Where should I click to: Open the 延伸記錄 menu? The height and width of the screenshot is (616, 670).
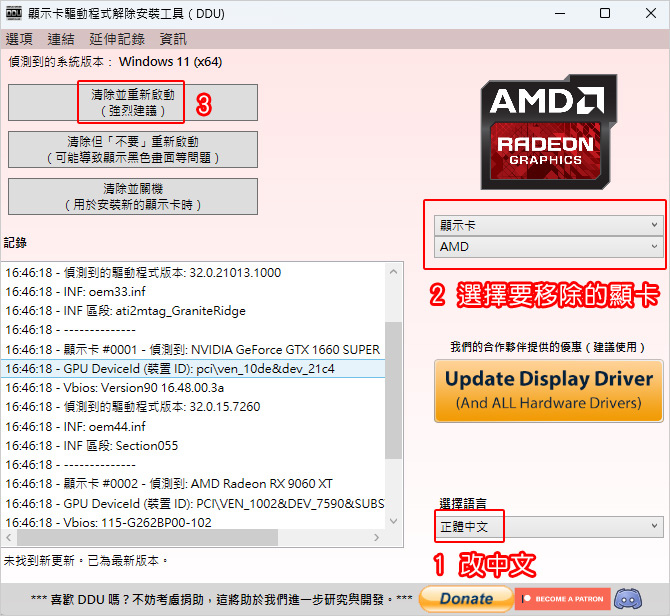point(117,39)
